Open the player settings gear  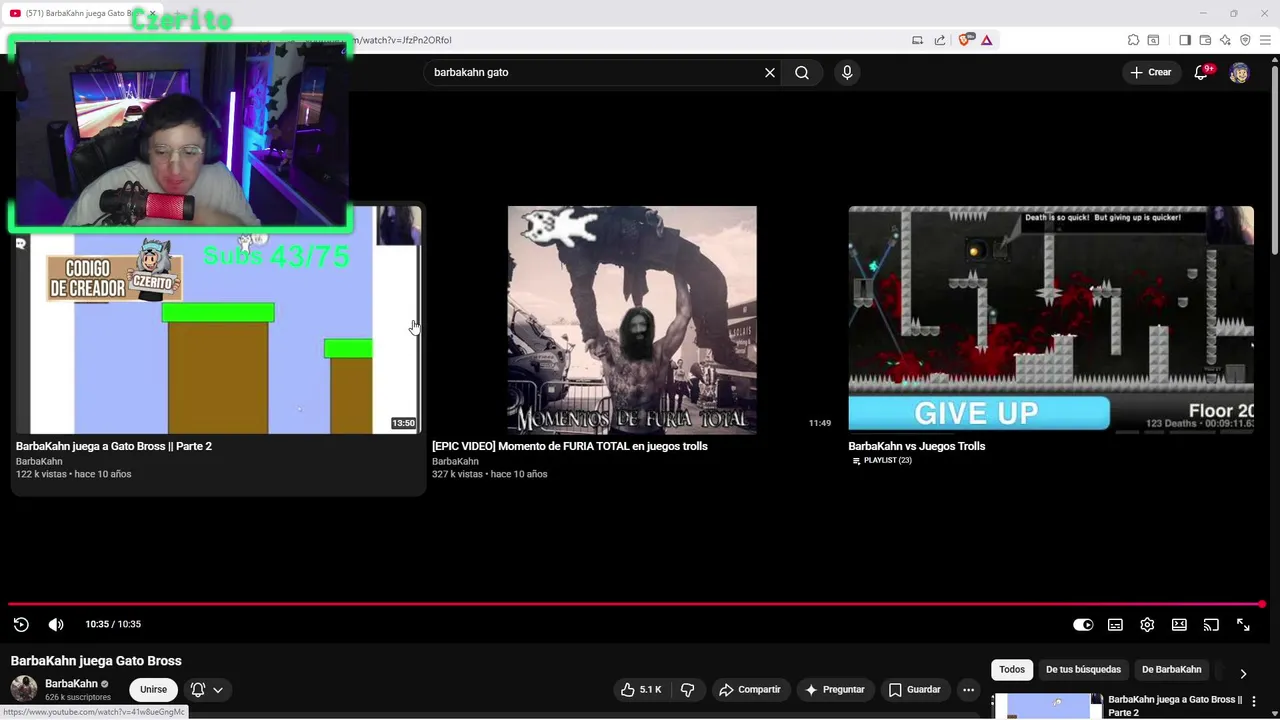point(1147,624)
